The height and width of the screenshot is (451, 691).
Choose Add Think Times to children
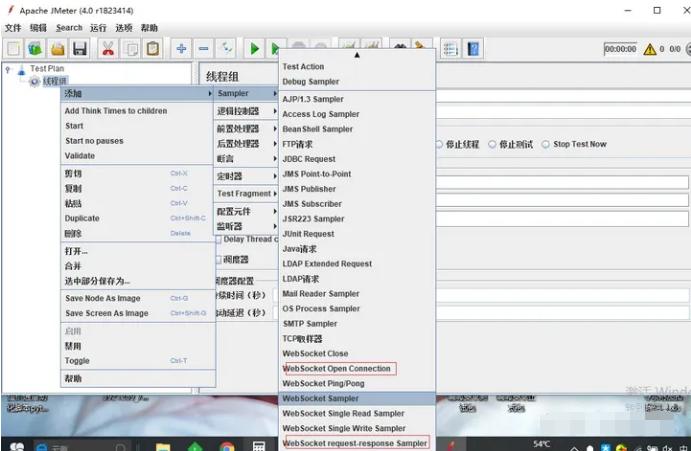[x=137, y=111]
